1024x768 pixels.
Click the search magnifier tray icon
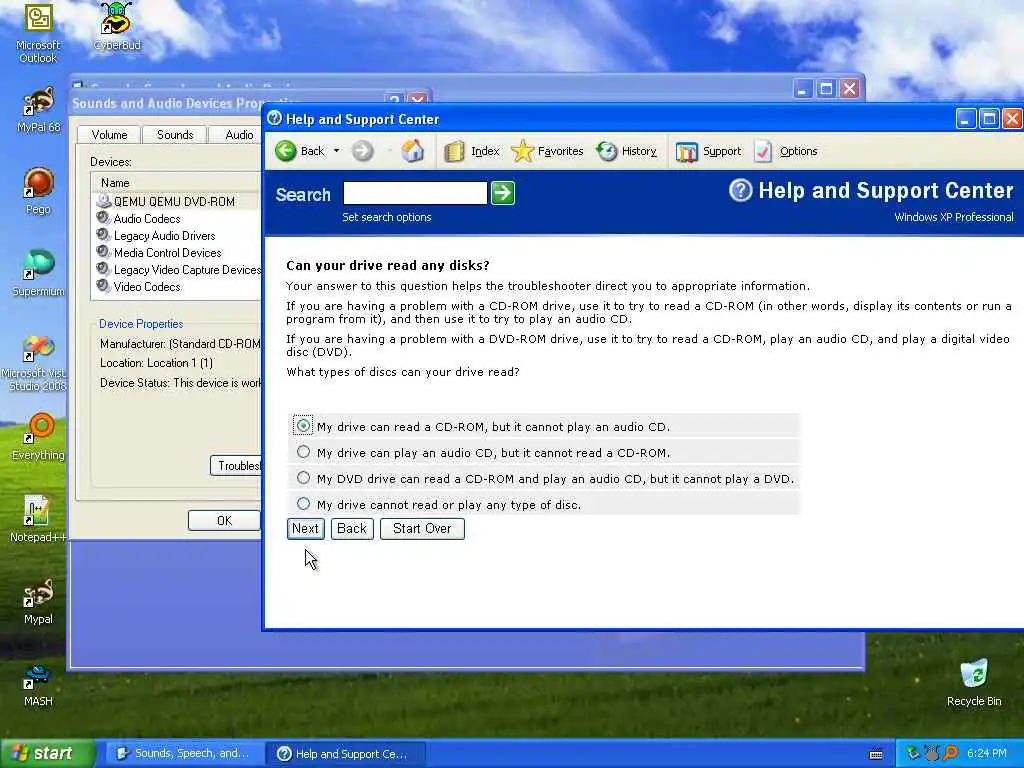tap(951, 754)
